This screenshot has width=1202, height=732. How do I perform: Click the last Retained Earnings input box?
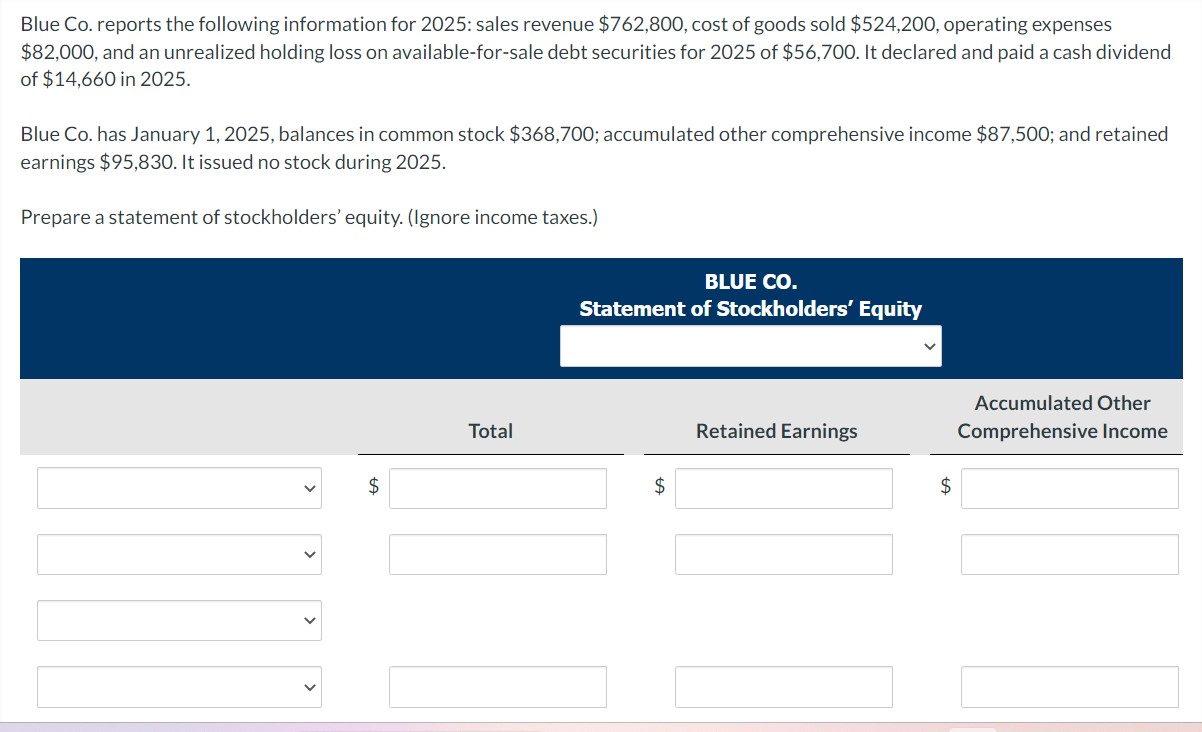[x=783, y=687]
